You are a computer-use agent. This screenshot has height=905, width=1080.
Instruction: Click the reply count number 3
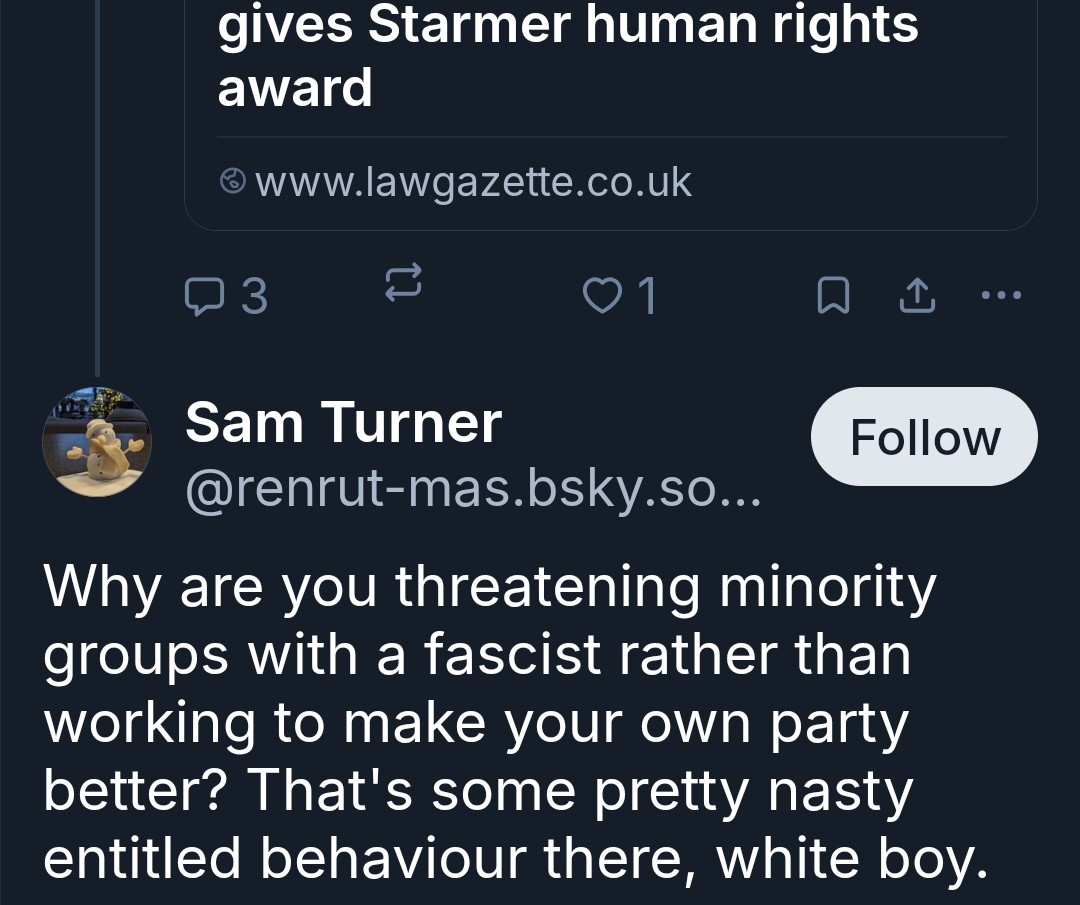click(x=254, y=296)
